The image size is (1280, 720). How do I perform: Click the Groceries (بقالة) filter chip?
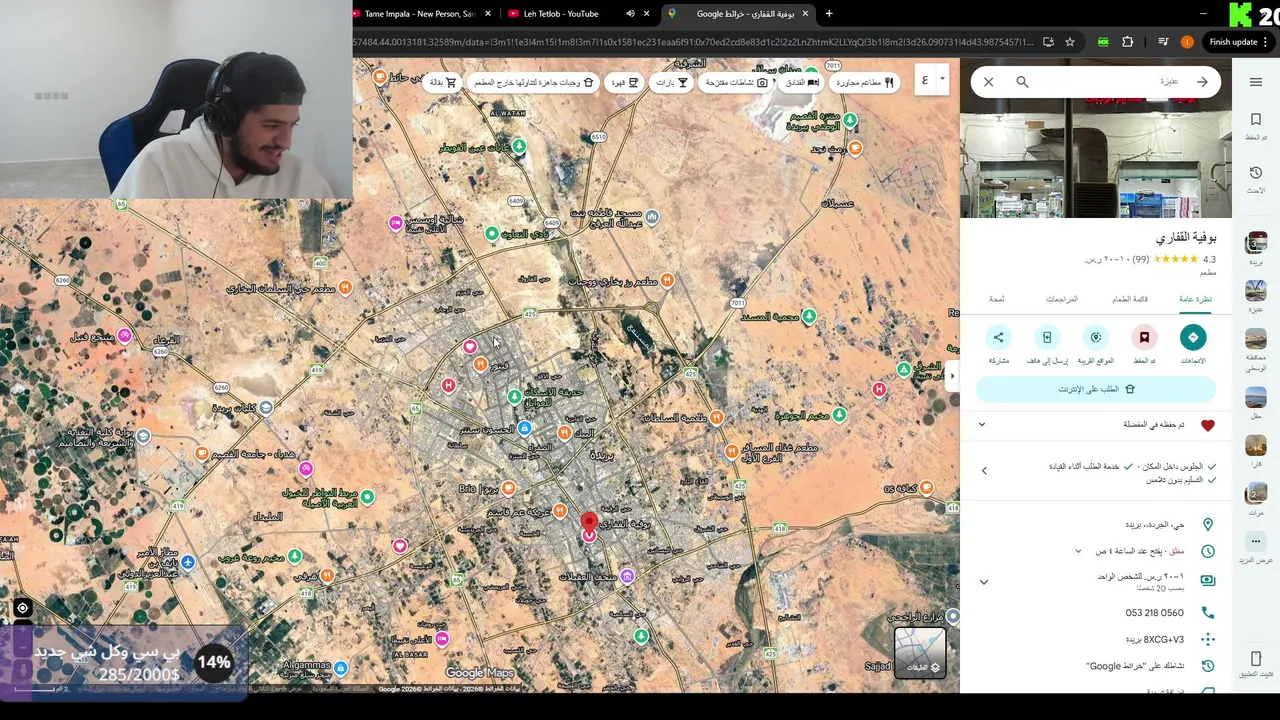pyautogui.click(x=443, y=82)
